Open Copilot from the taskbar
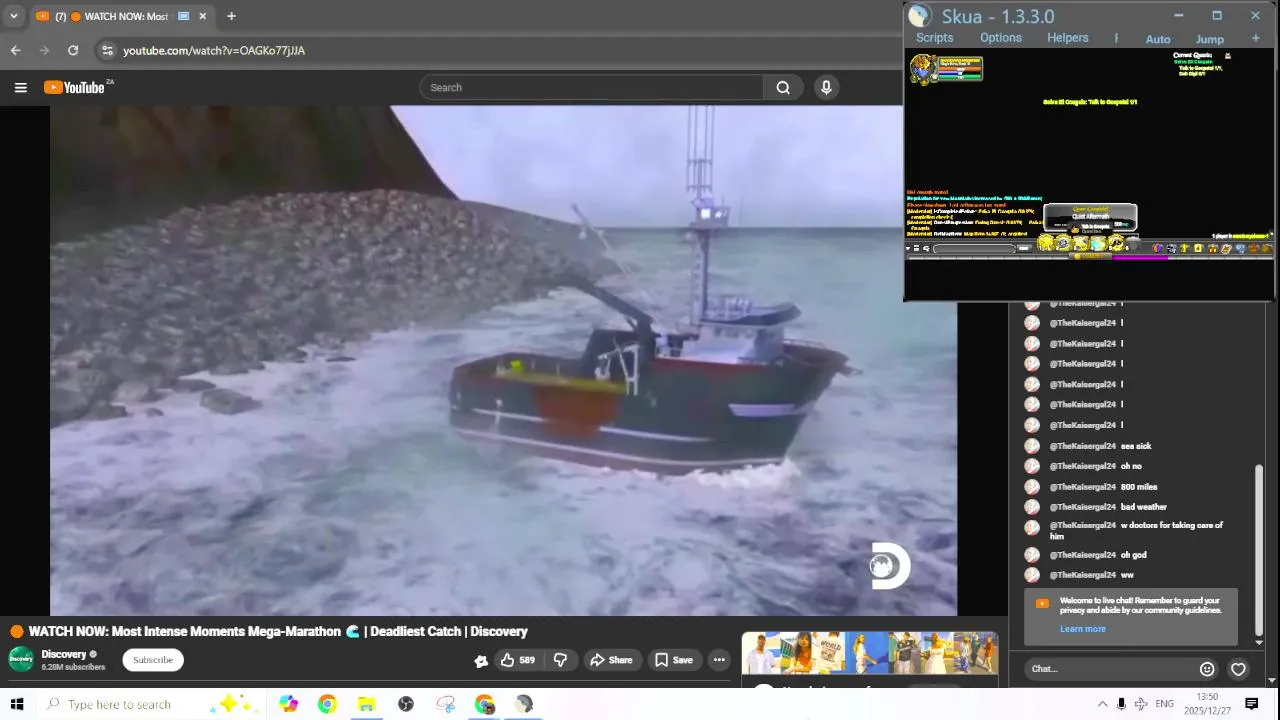The width and height of the screenshot is (1280, 720). click(x=288, y=704)
